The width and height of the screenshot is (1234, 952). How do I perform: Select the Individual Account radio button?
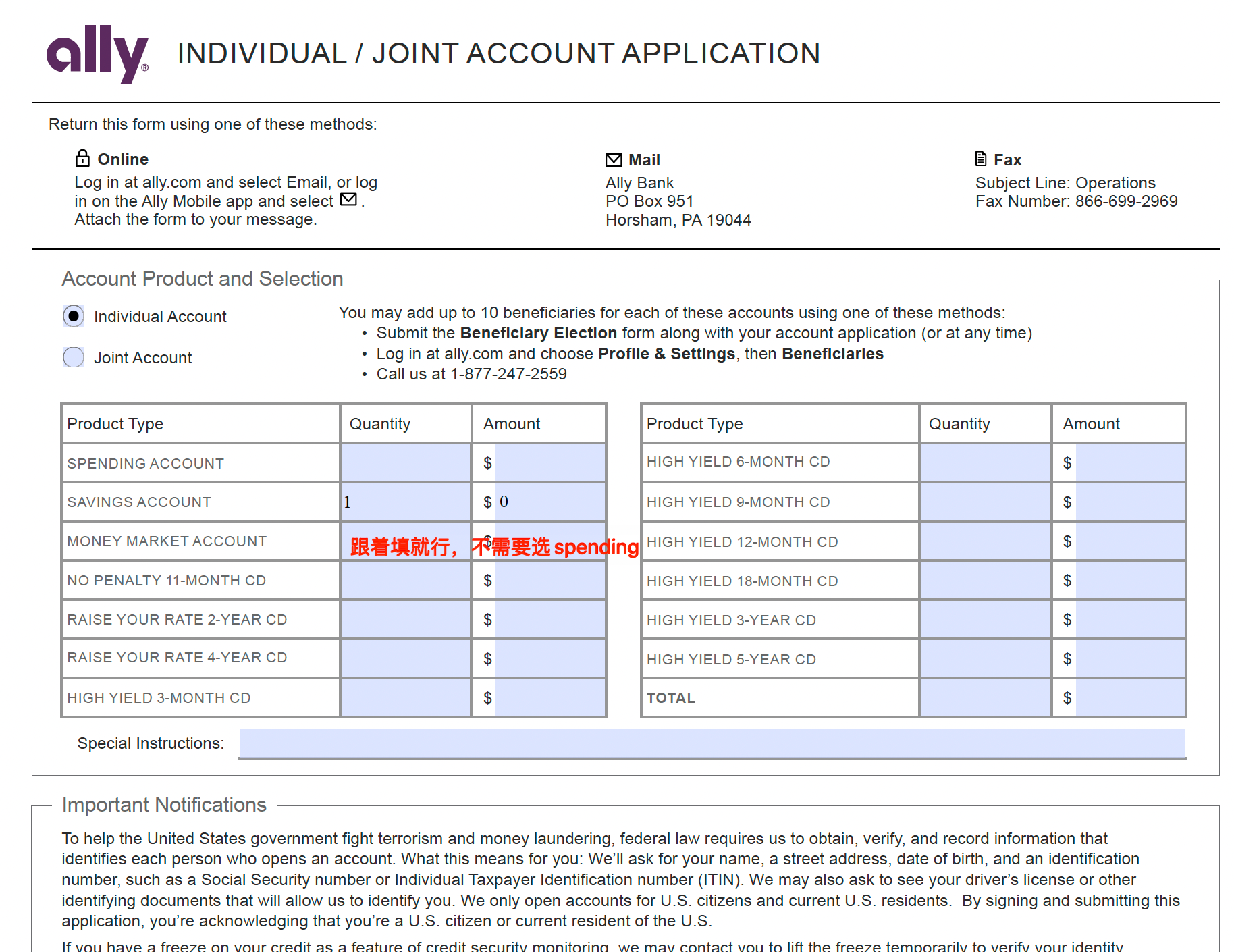tap(74, 316)
